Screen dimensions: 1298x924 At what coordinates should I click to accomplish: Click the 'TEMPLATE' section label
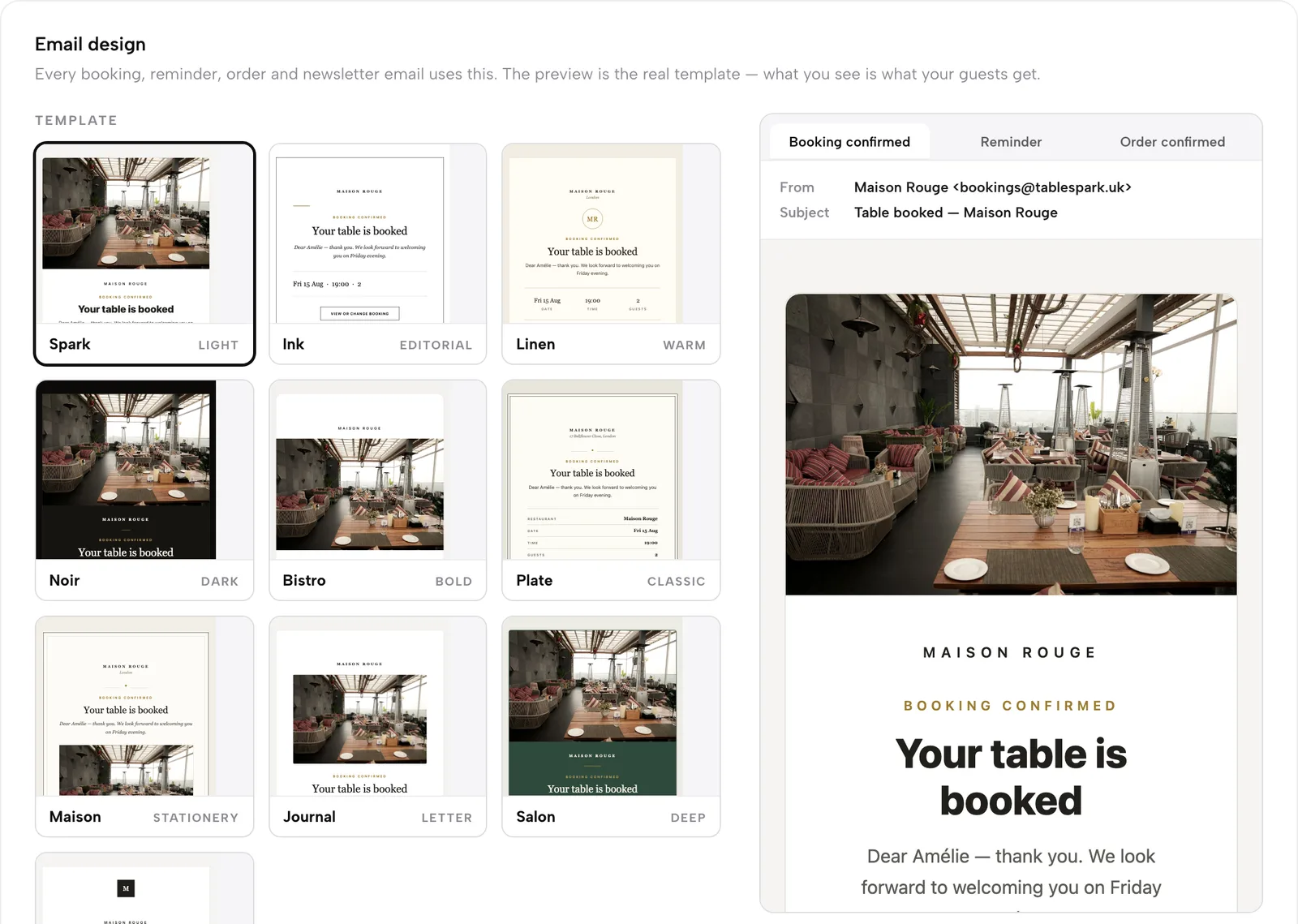tap(76, 120)
